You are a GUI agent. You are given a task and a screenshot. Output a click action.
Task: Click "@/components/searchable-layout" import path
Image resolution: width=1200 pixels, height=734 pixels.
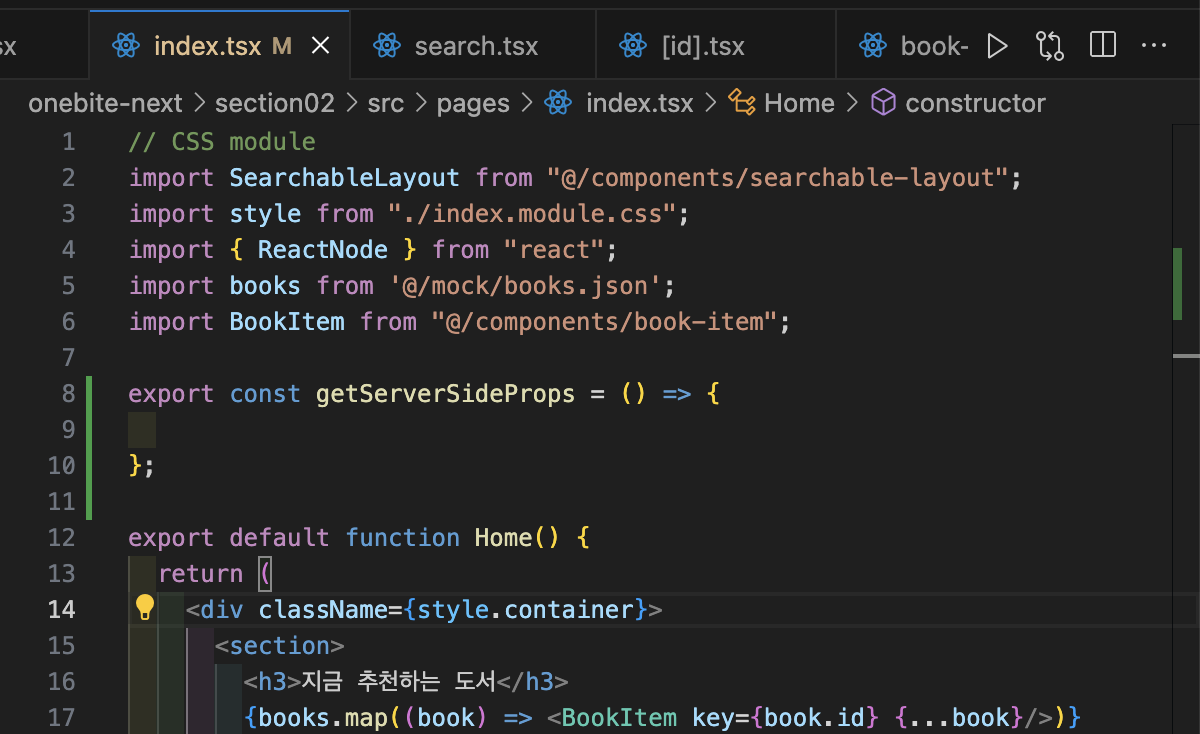pos(783,178)
